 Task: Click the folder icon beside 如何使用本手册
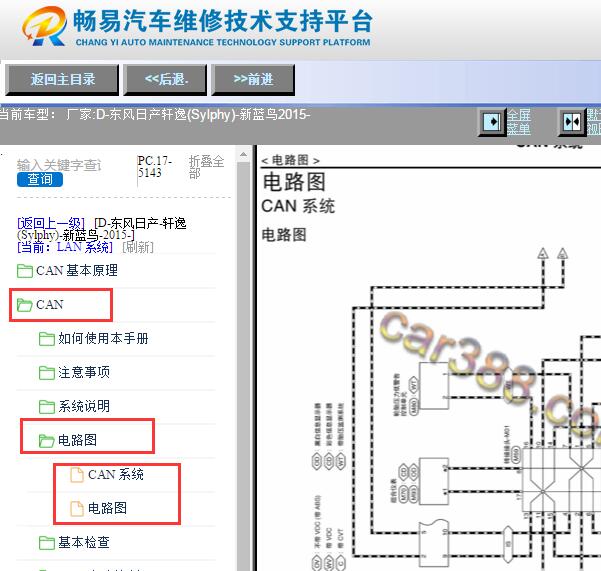point(47,339)
